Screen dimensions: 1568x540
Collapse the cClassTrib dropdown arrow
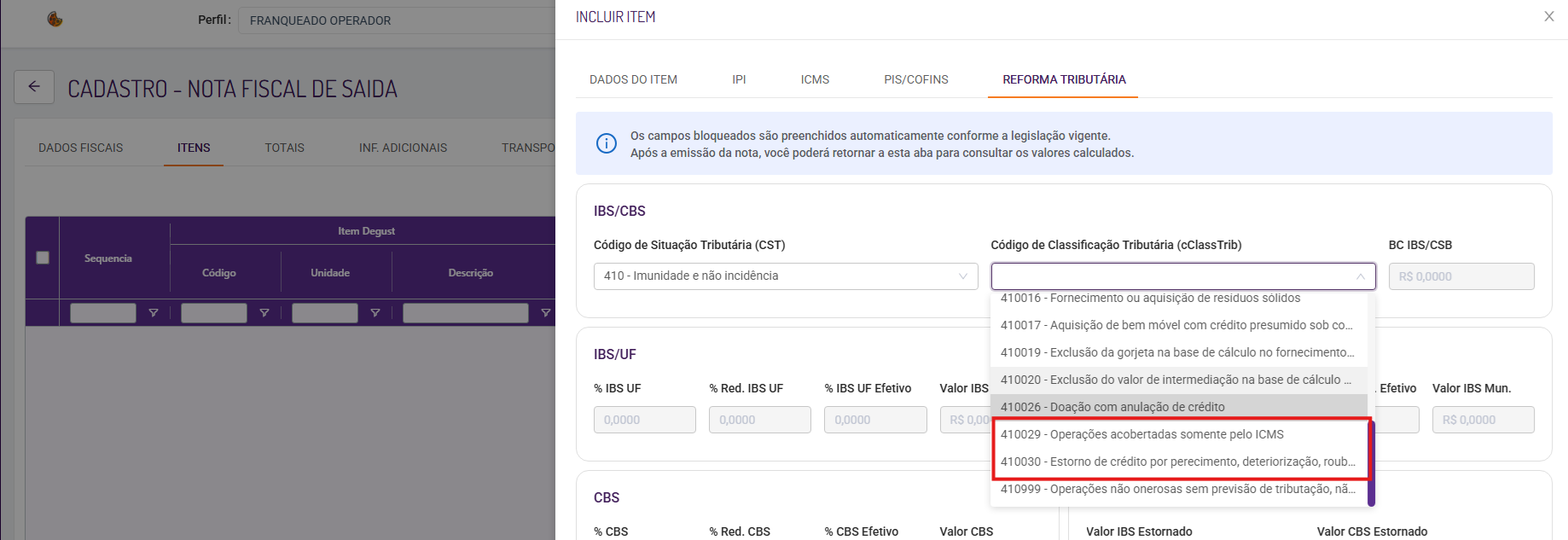point(1361,276)
